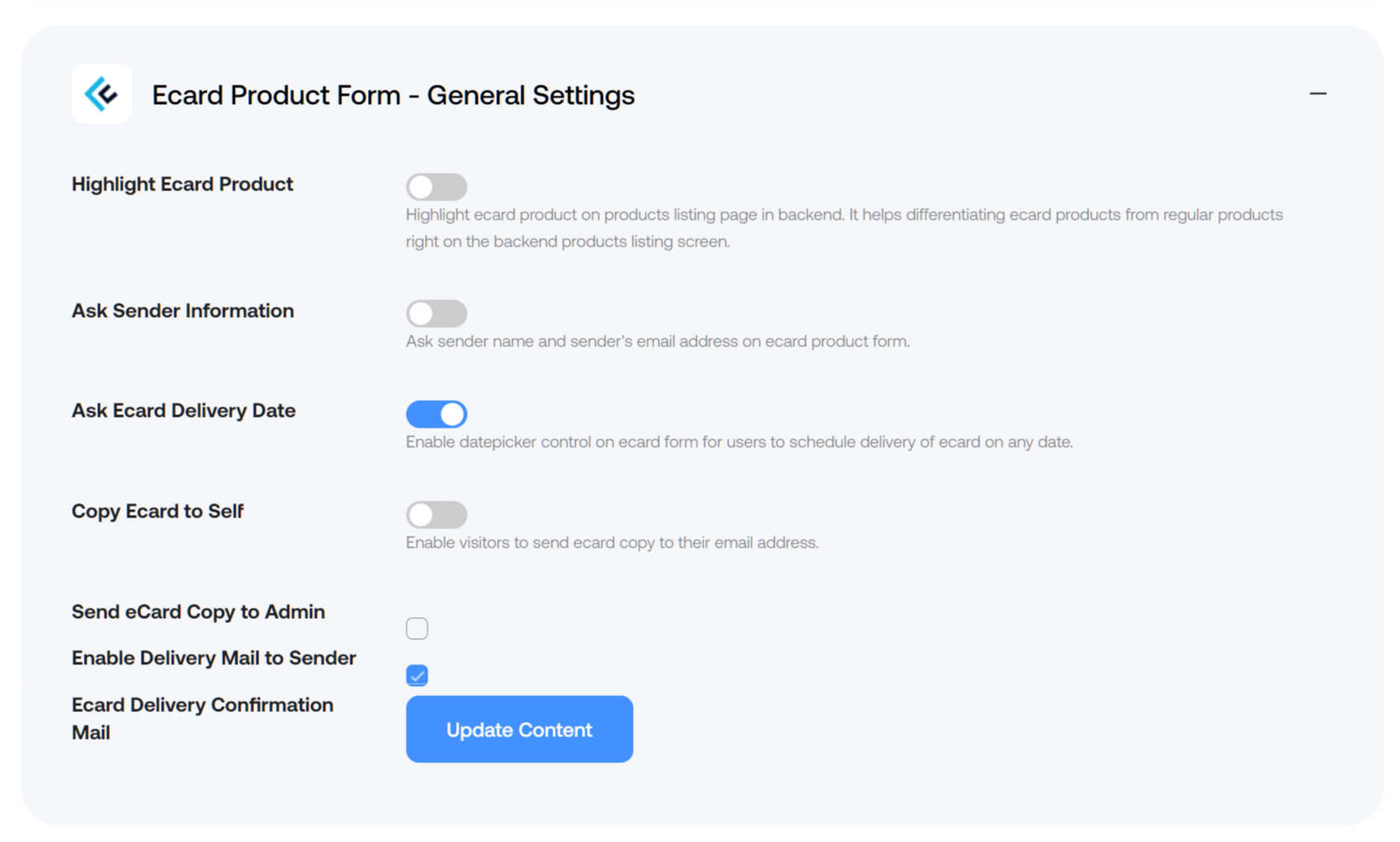
Task: Click the Update Content button
Action: [520, 730]
